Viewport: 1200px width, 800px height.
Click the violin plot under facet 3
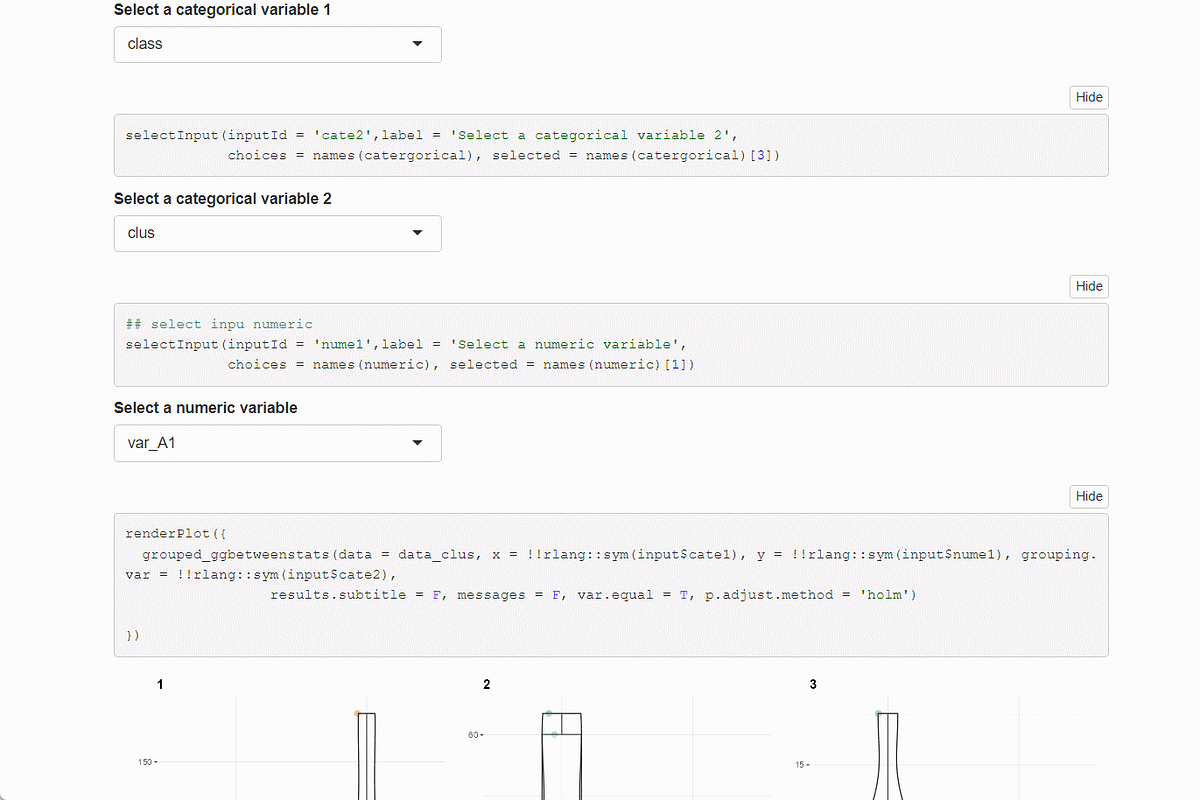coord(888,760)
